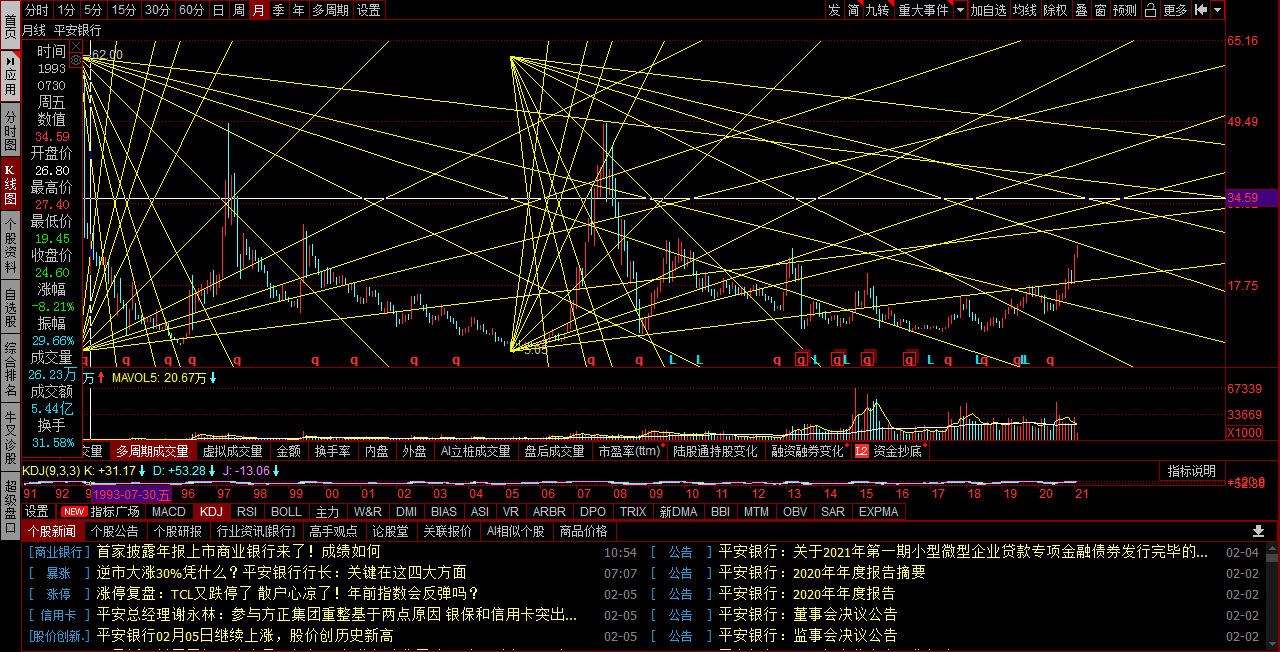1280x652 pixels.
Task: Open the 多周期 multi-period view
Action: [x=330, y=10]
